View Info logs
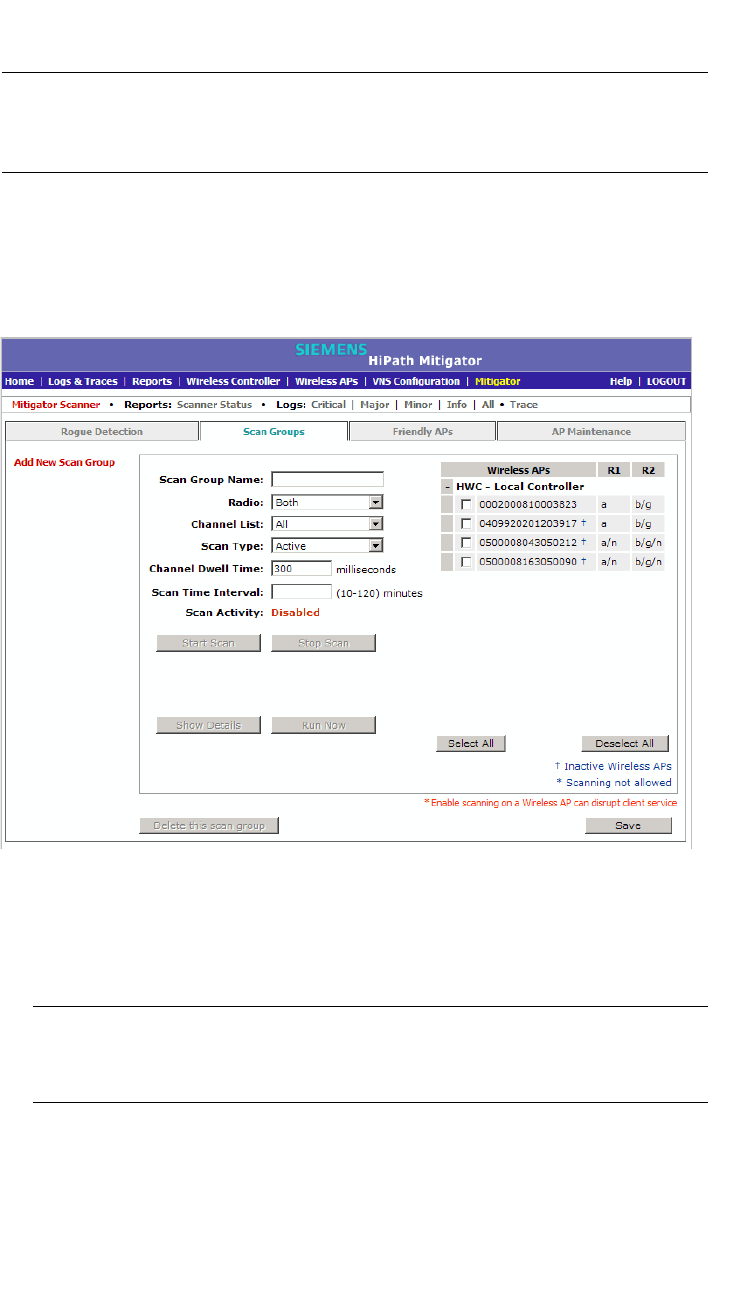 pyautogui.click(x=456, y=405)
